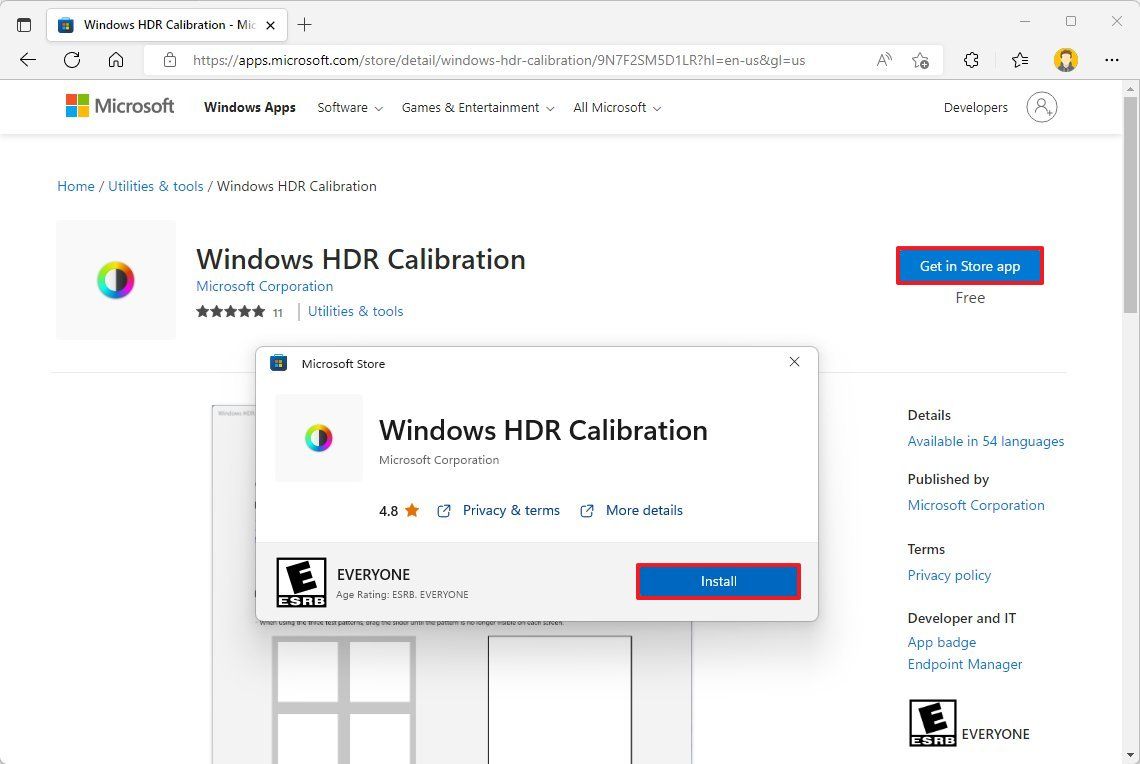Click the ESRB Everyone badge in sidebar

coord(933,723)
